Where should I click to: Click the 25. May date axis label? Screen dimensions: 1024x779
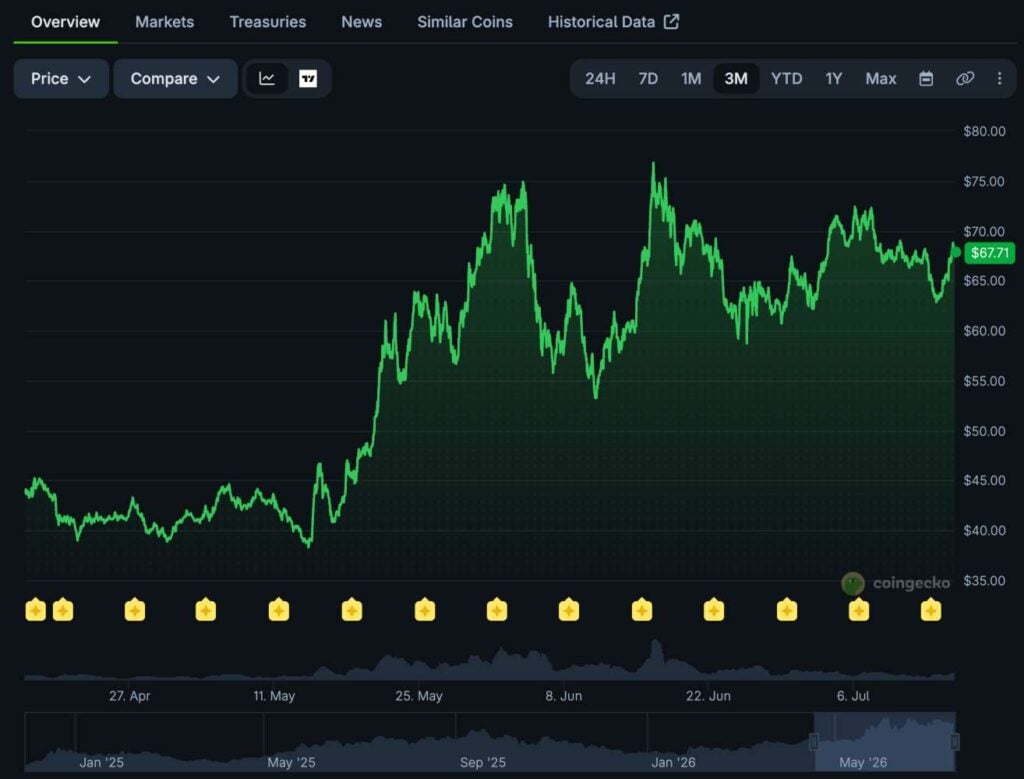tap(419, 696)
